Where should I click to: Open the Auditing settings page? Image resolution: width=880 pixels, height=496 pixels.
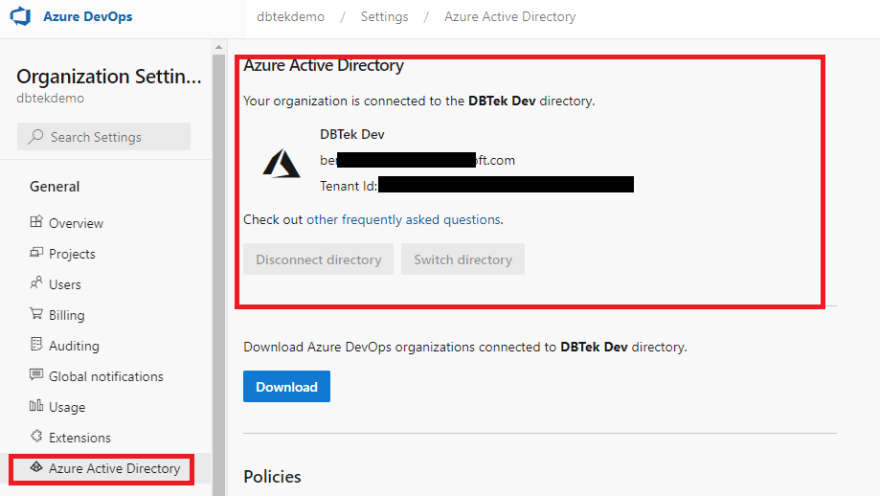(x=74, y=346)
